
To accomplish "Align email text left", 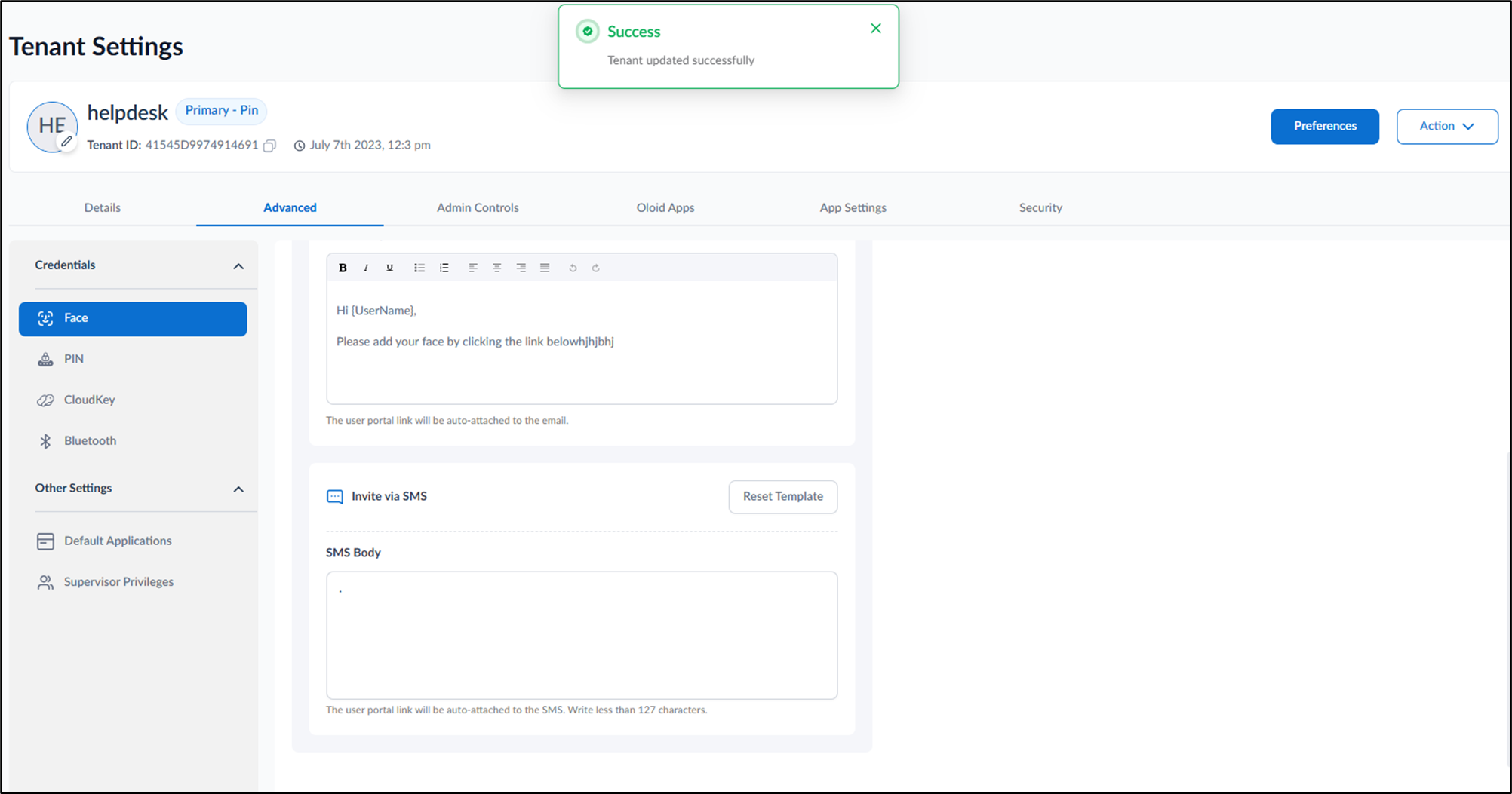I will pos(473,268).
